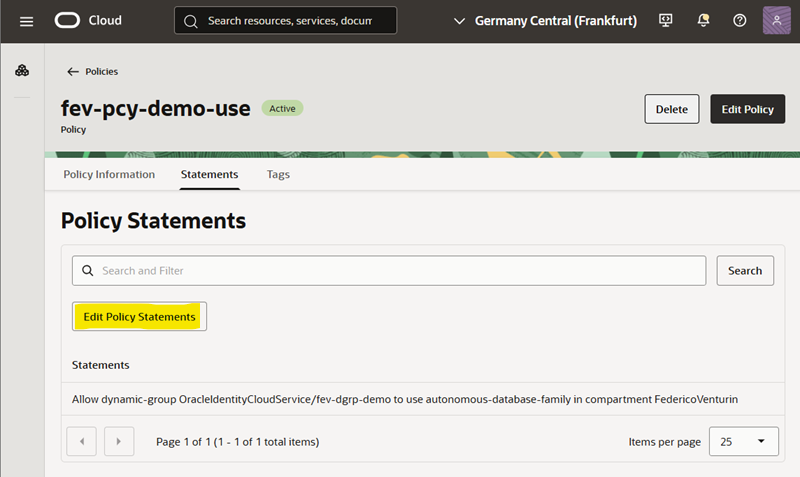Click the Search button
Image resolution: width=800 pixels, height=477 pixels.
[745, 270]
